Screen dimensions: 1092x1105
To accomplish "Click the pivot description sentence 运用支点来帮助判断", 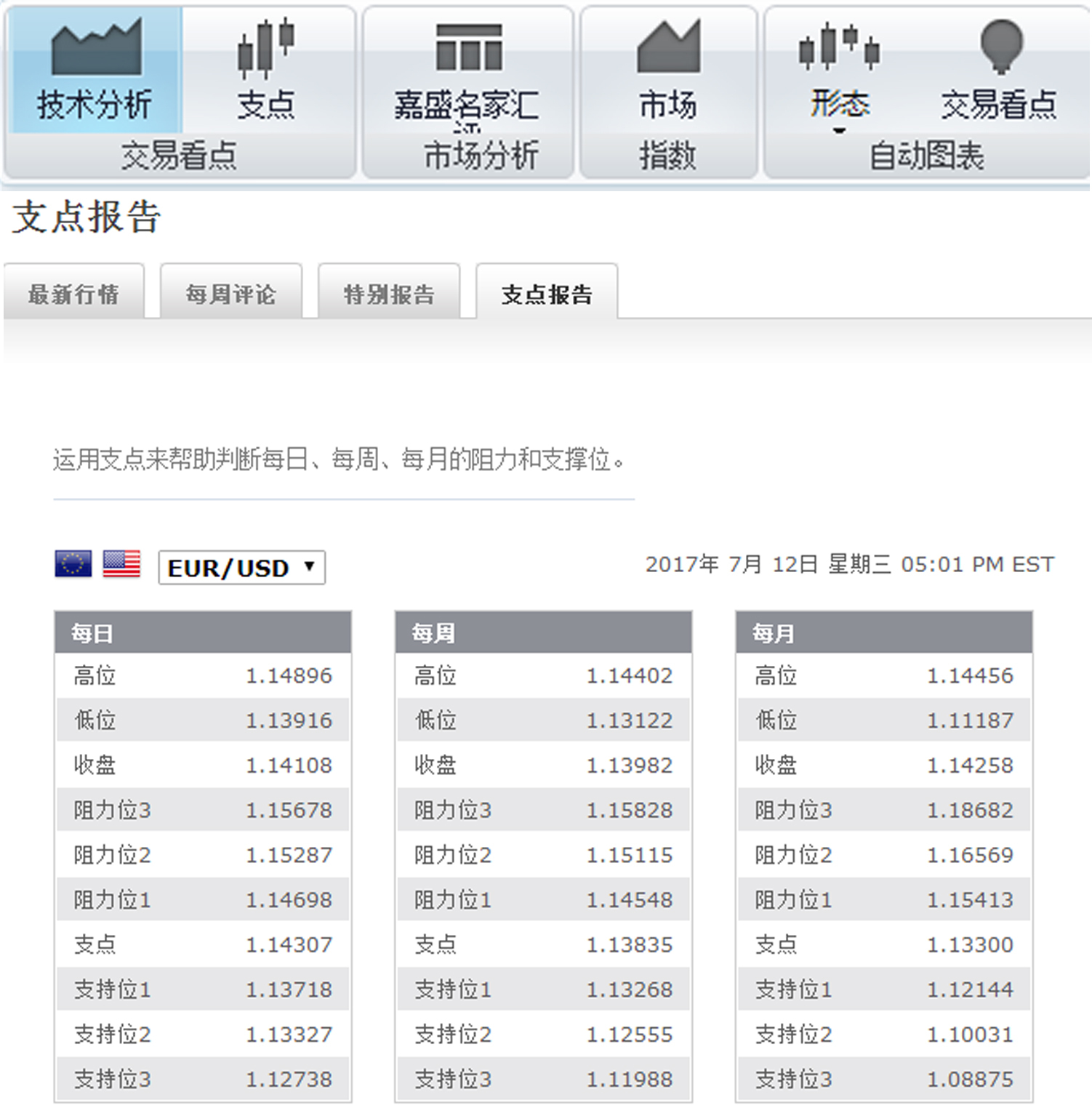I will (x=339, y=459).
